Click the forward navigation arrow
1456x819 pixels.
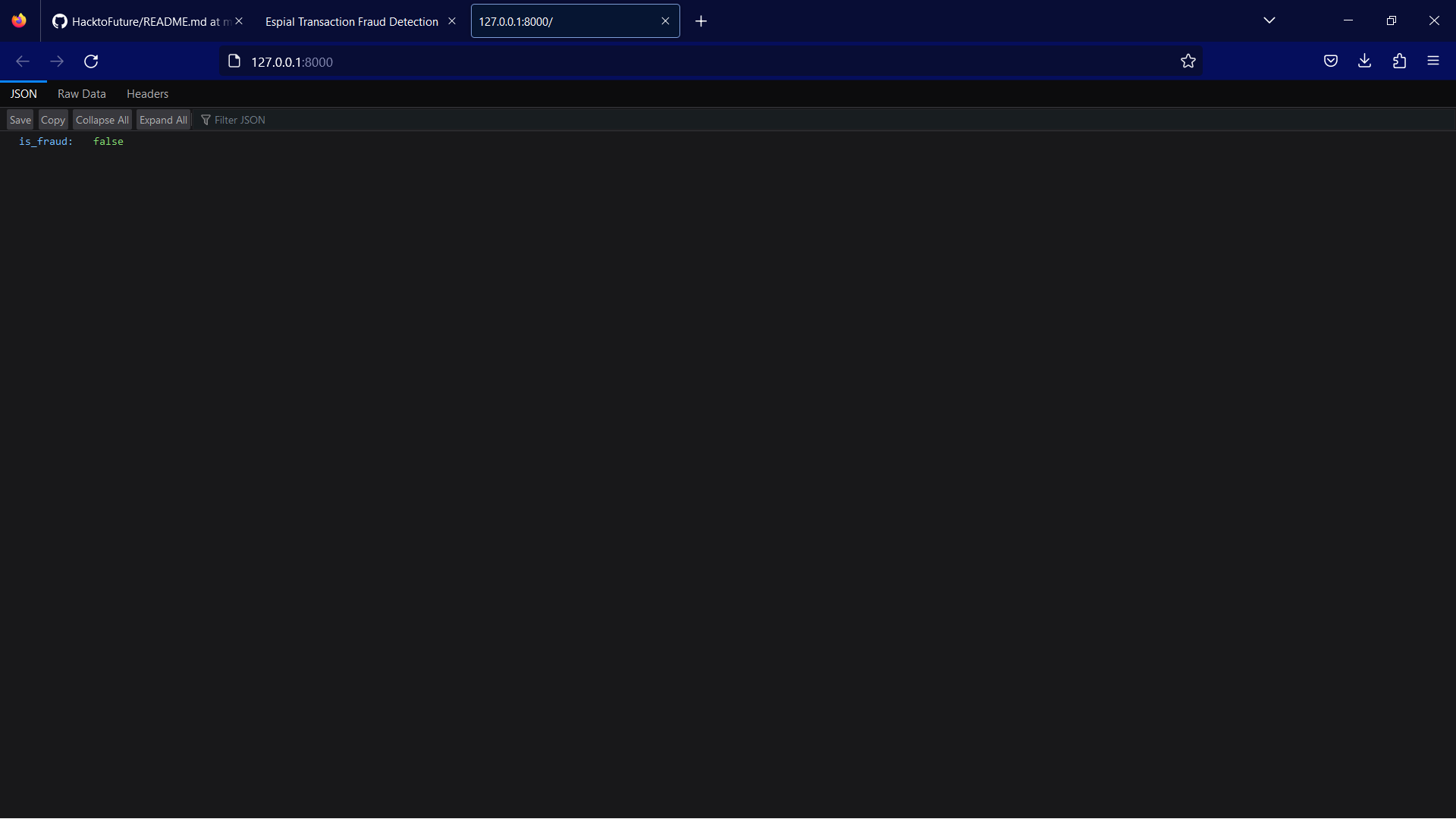coord(57,61)
